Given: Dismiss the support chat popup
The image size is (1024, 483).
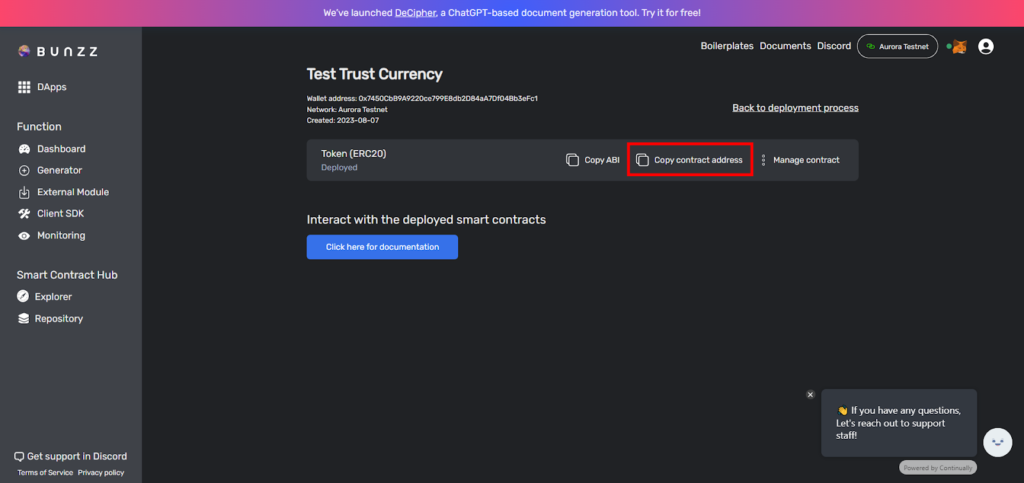Looking at the screenshot, I should pos(810,394).
